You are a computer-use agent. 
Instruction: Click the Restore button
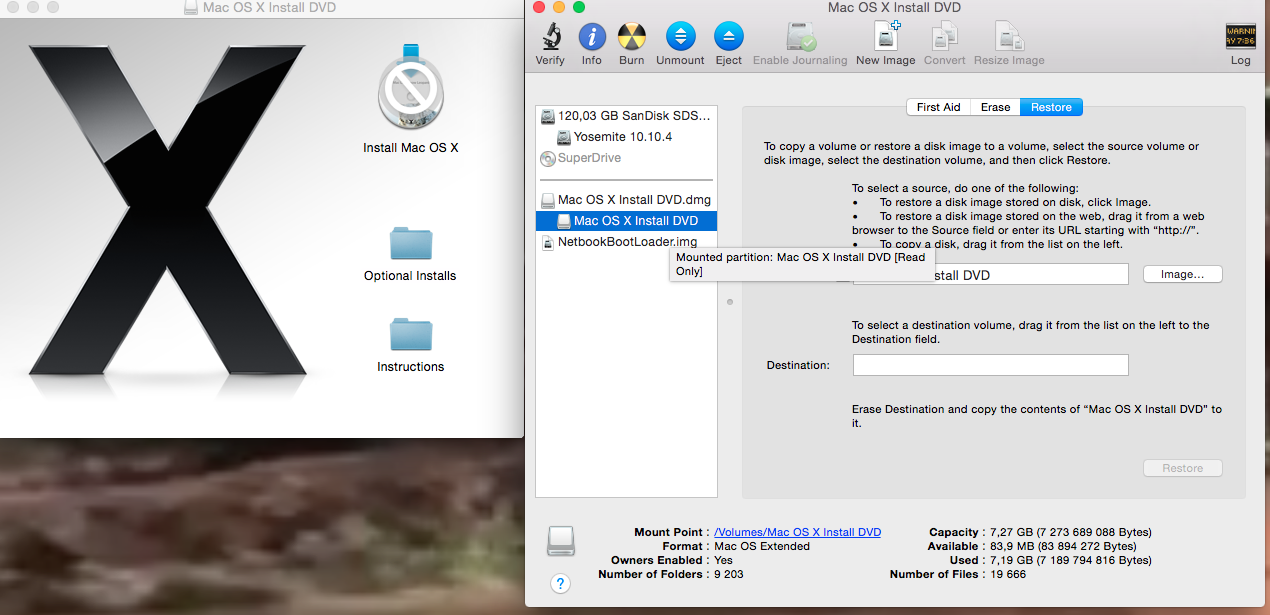(x=1182, y=468)
